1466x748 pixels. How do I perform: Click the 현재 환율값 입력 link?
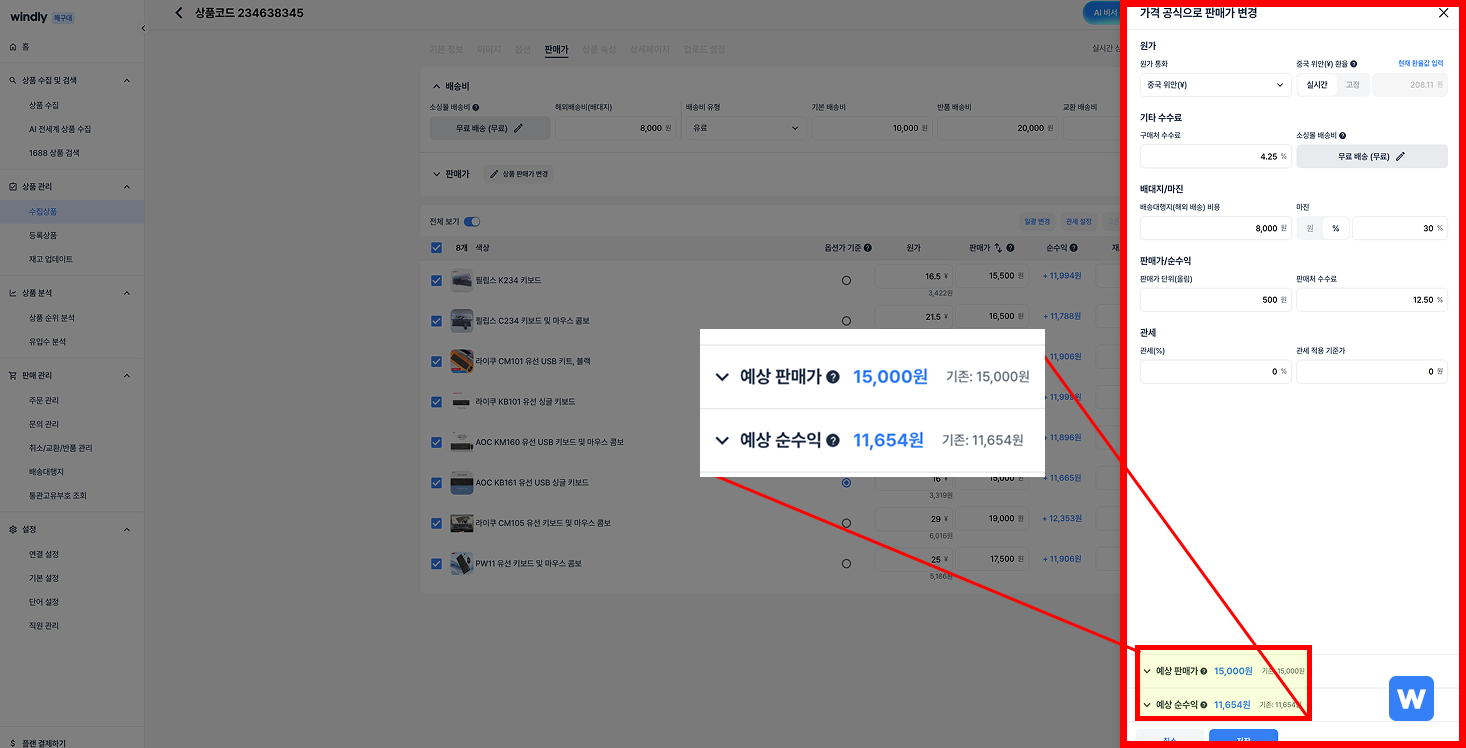[x=1420, y=63]
